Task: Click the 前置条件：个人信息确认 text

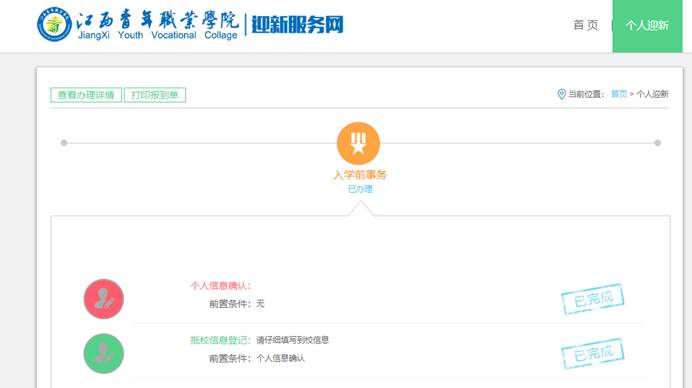Action: pos(257,358)
